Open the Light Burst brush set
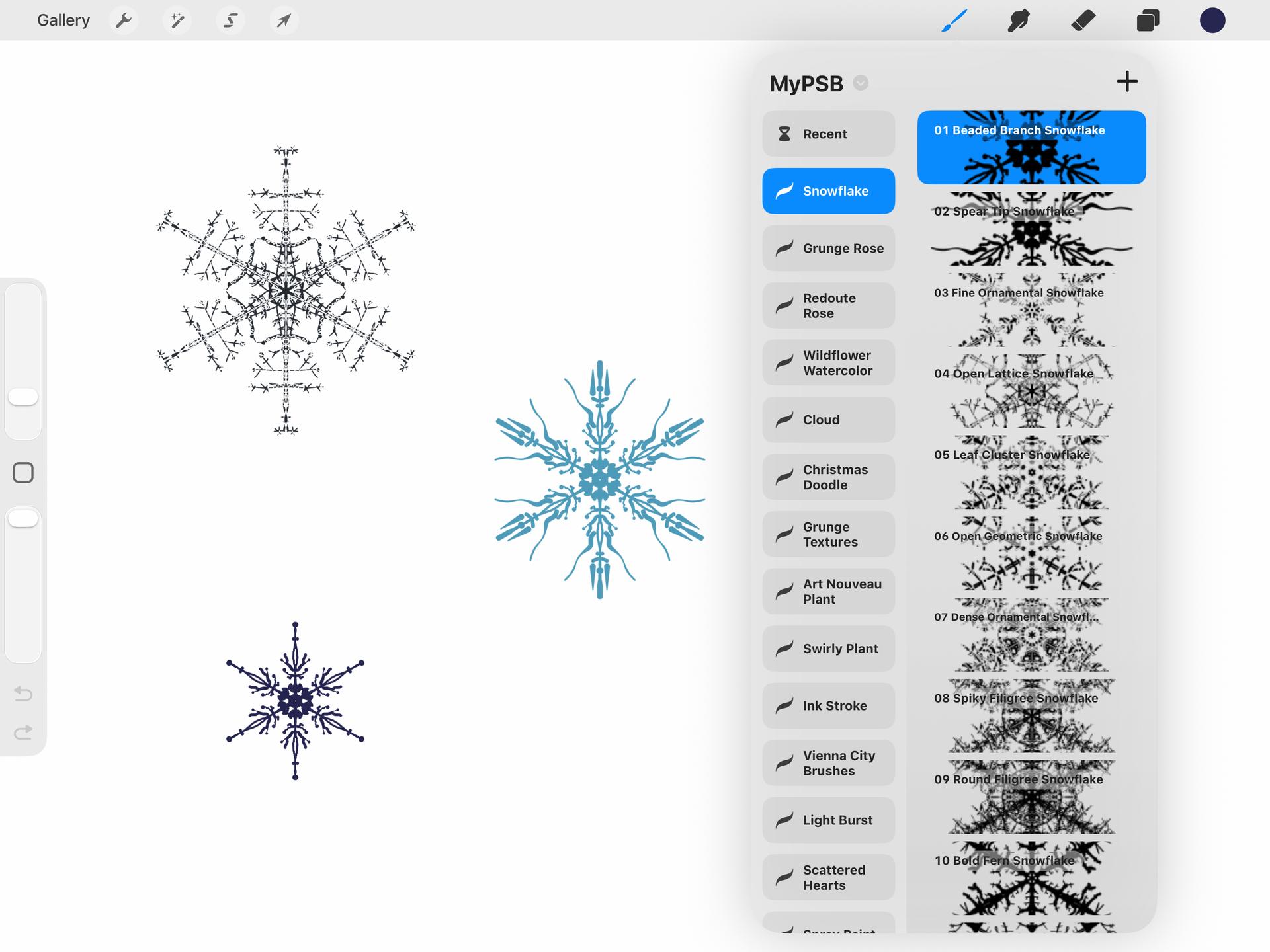1270x952 pixels. [828, 820]
